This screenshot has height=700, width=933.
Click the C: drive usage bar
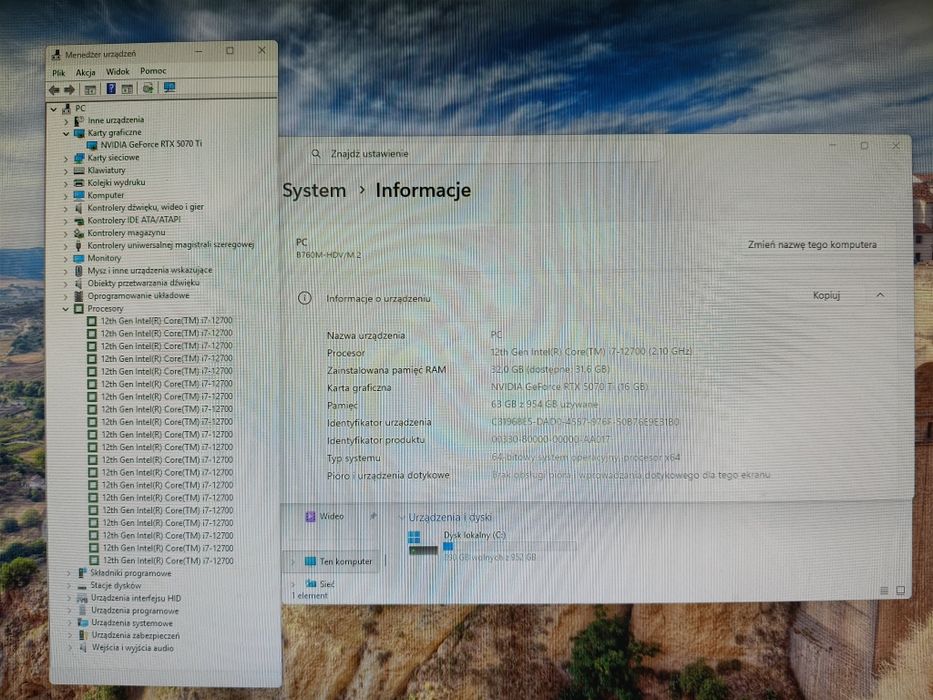[x=509, y=546]
